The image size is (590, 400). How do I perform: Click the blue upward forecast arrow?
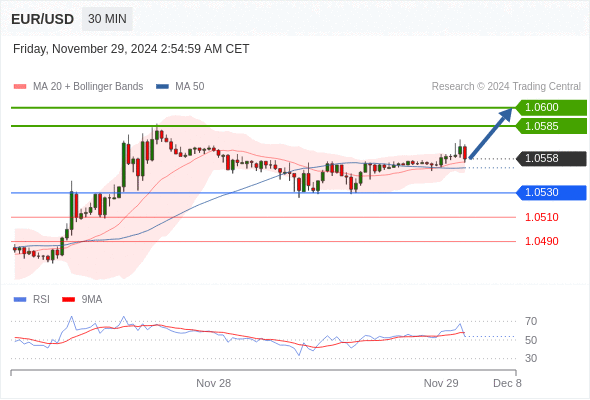coord(491,134)
